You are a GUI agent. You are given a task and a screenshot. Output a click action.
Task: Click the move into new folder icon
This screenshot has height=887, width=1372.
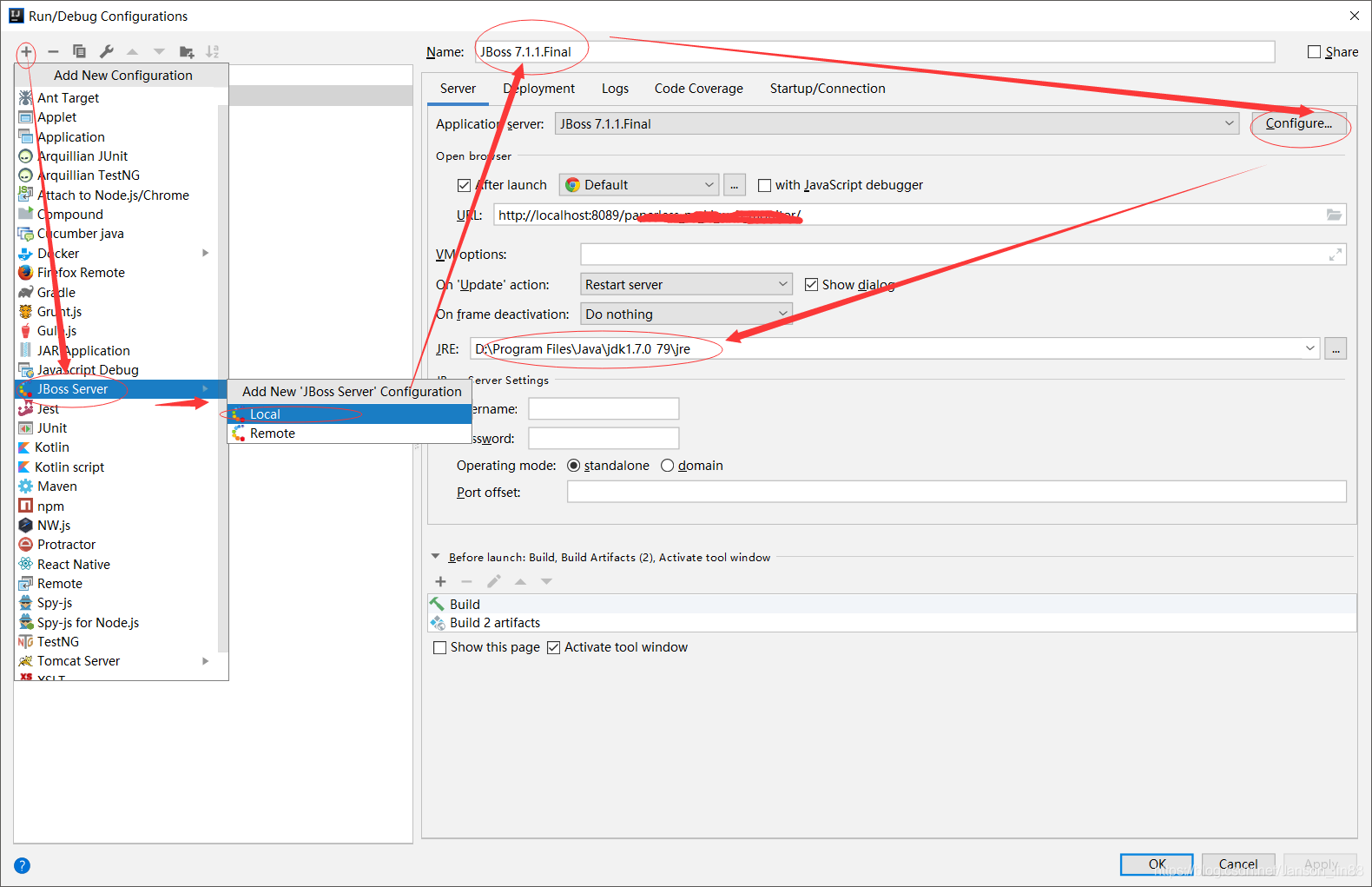tap(187, 52)
